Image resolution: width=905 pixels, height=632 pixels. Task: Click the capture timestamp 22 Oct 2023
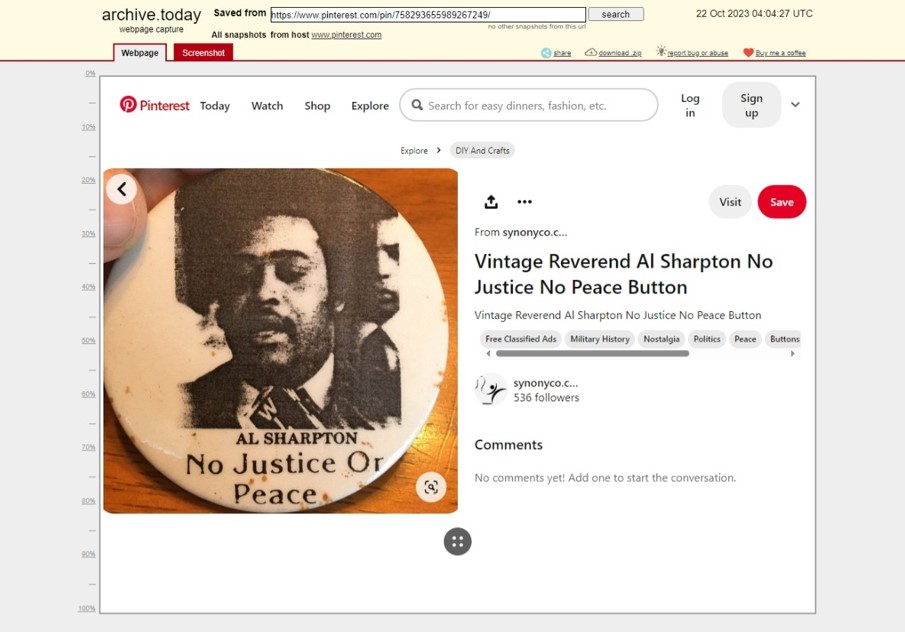click(x=754, y=13)
